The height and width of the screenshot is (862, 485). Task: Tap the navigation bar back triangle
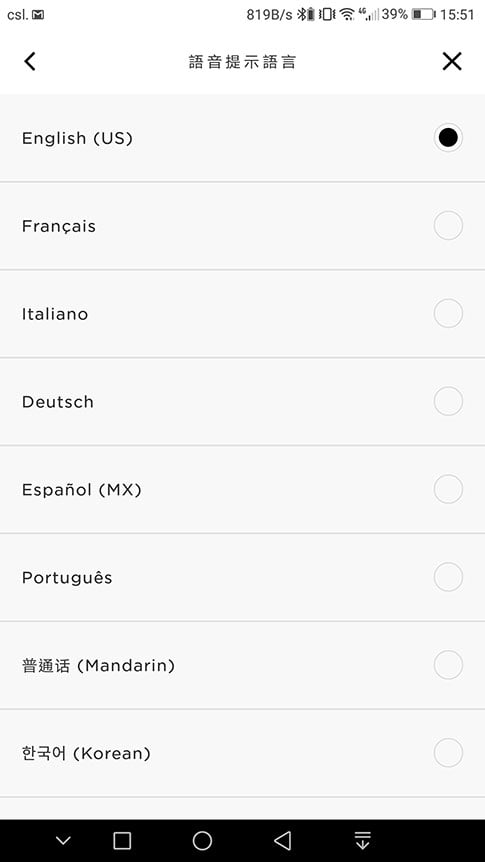(x=282, y=840)
